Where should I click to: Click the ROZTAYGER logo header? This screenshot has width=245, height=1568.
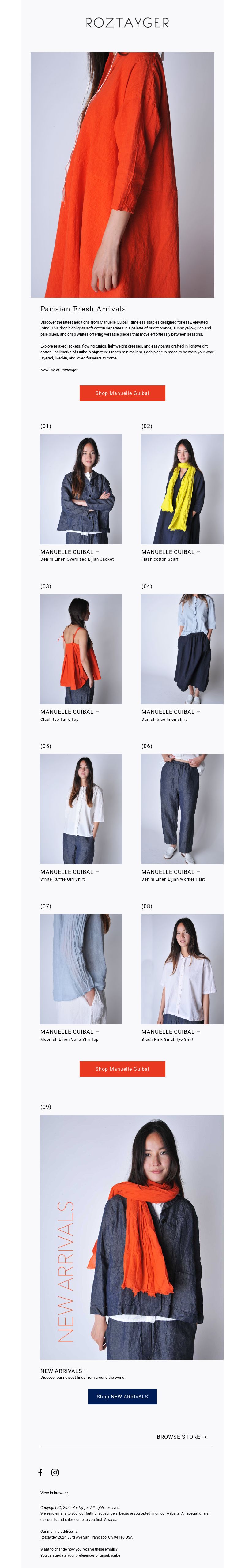click(127, 23)
